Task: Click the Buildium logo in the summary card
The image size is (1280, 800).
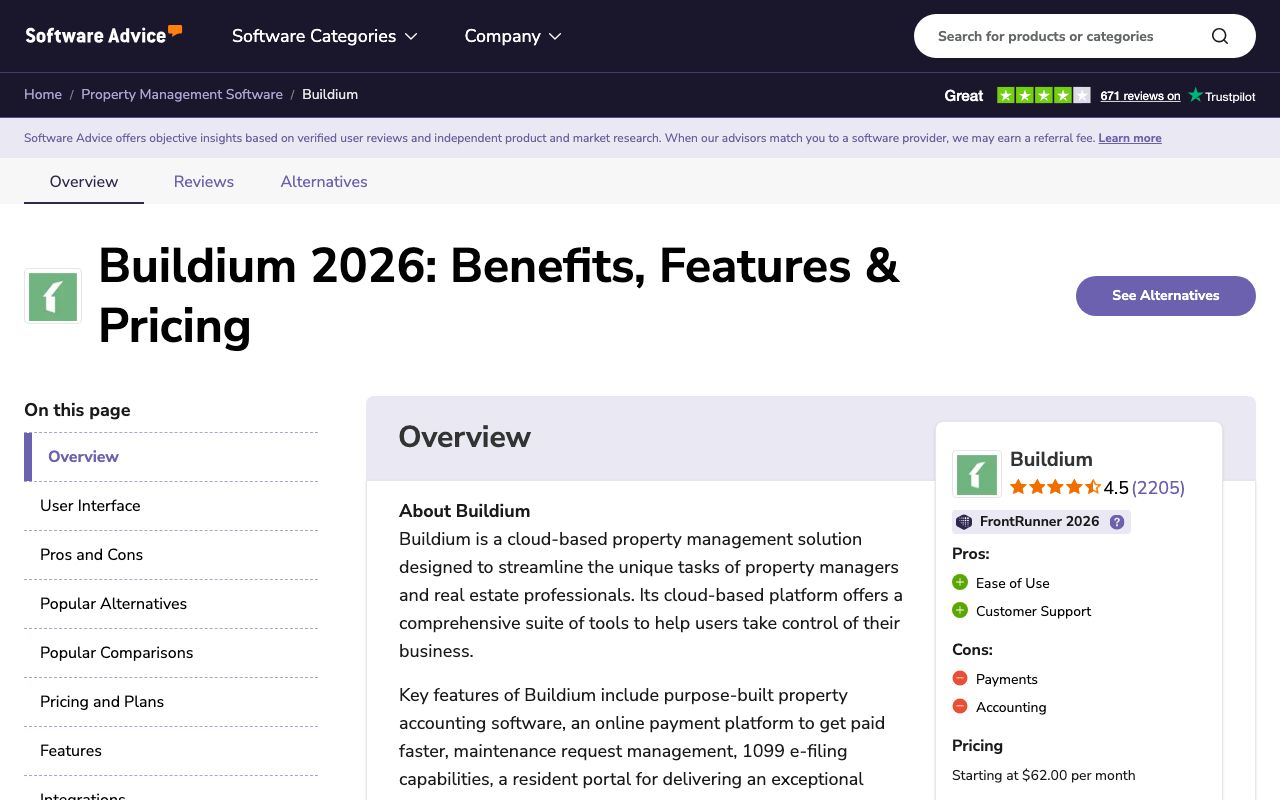Action: click(977, 474)
